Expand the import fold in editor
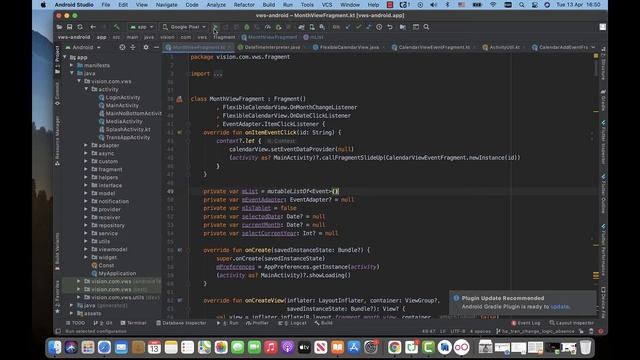Screen dimensions: 640x360 point(218,74)
